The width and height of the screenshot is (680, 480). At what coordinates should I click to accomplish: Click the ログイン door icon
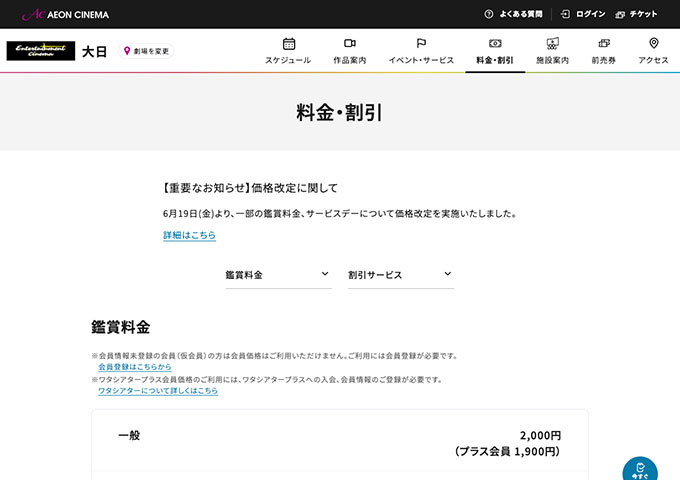pos(565,14)
